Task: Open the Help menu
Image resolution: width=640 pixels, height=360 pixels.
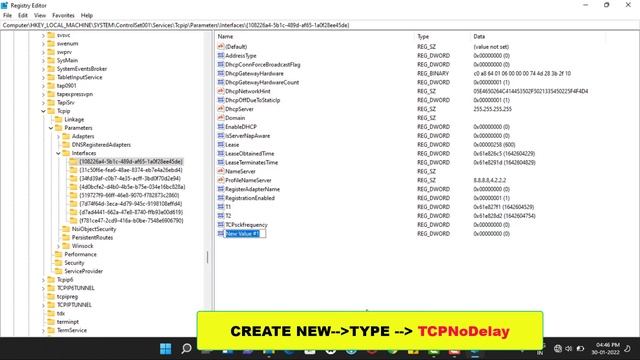Action: (x=87, y=15)
